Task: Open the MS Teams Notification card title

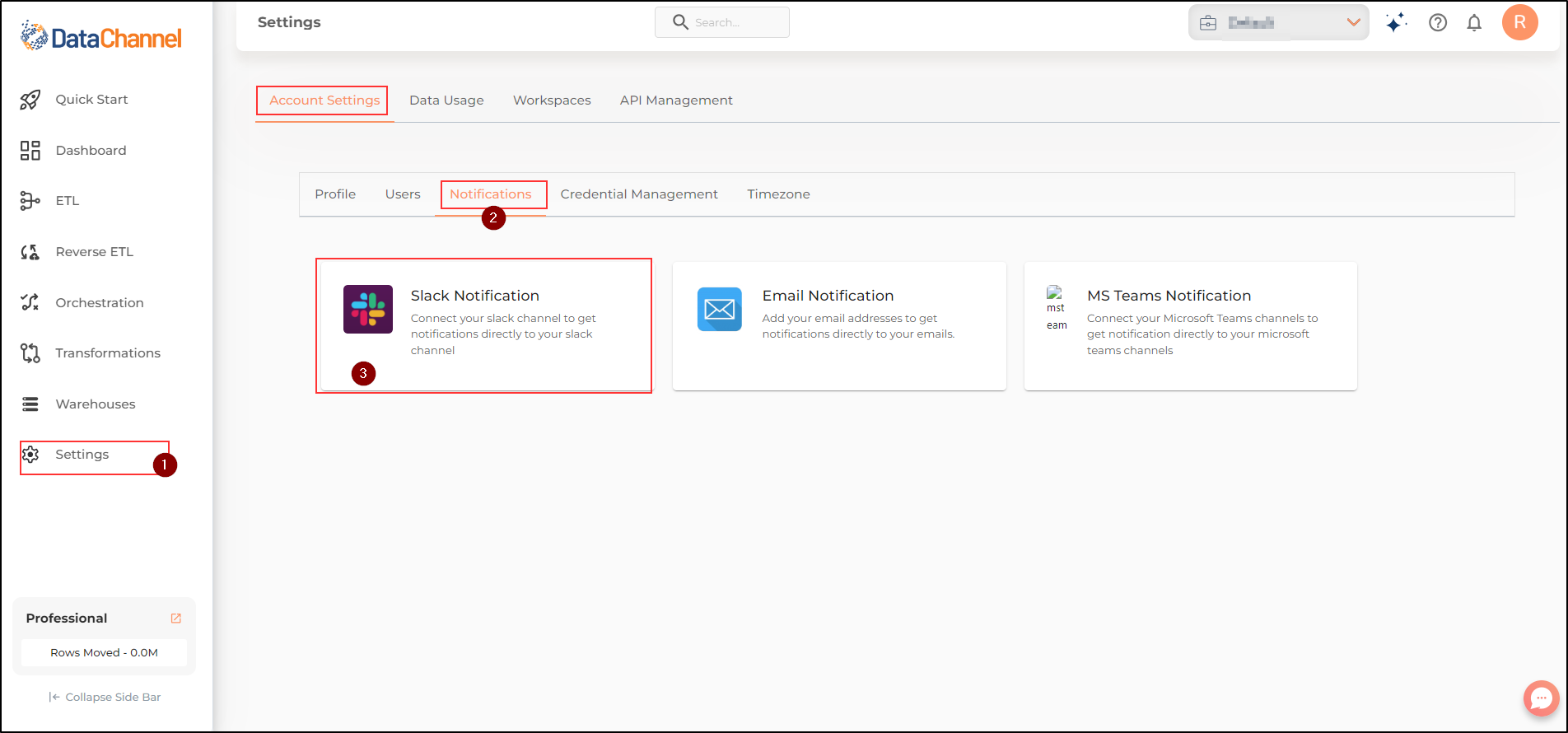Action: click(x=1169, y=296)
